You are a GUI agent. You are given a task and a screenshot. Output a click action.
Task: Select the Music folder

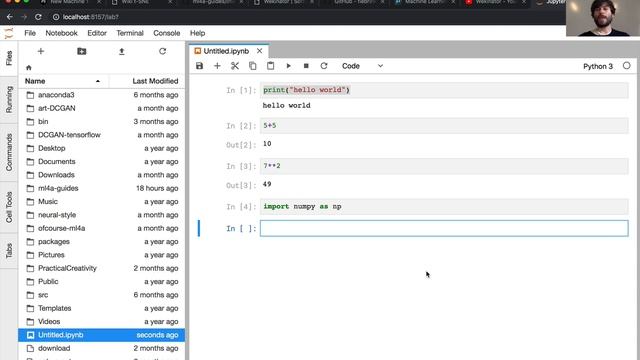(x=101, y=202)
